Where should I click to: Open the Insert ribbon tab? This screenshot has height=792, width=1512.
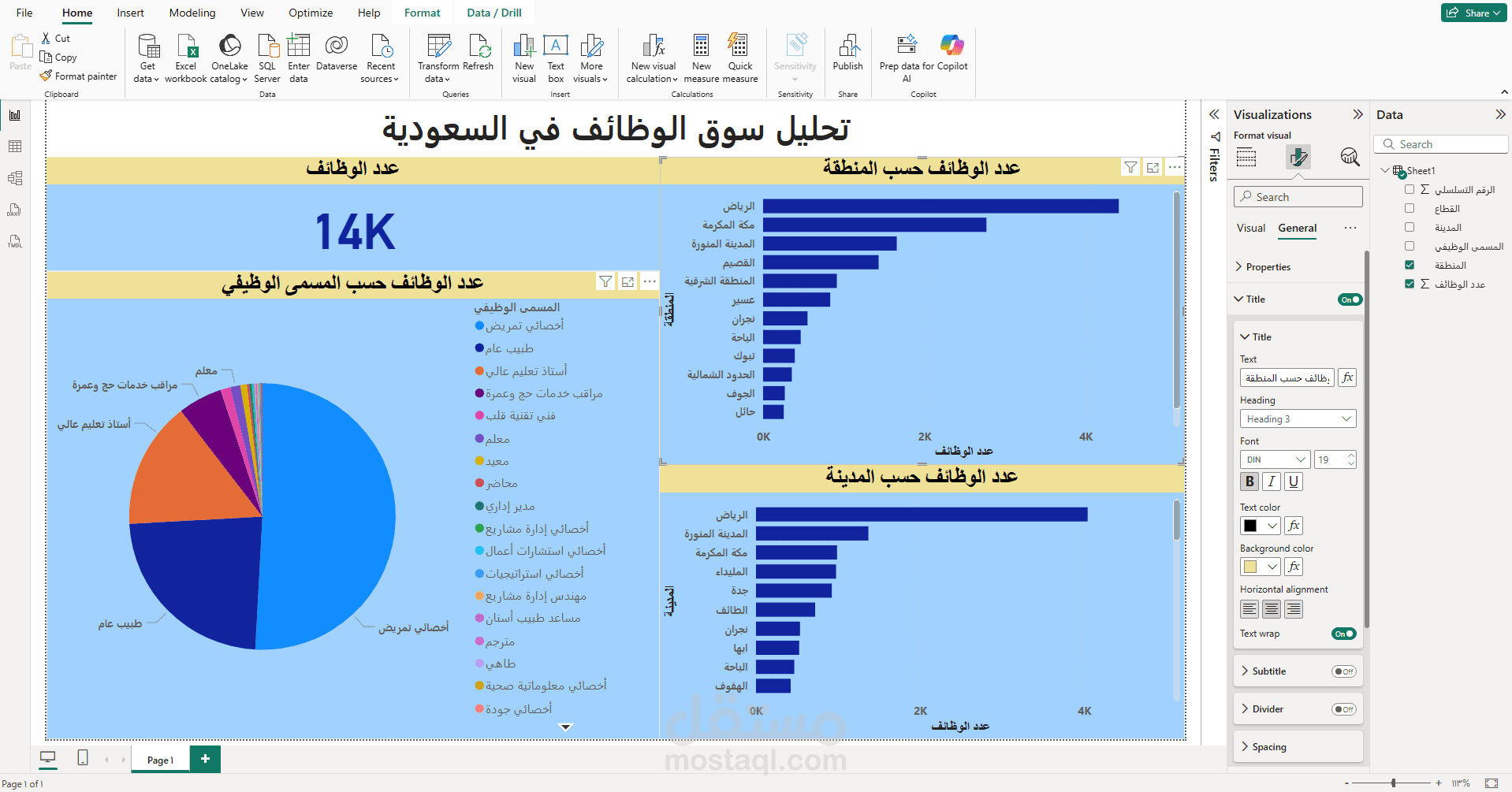tap(130, 13)
